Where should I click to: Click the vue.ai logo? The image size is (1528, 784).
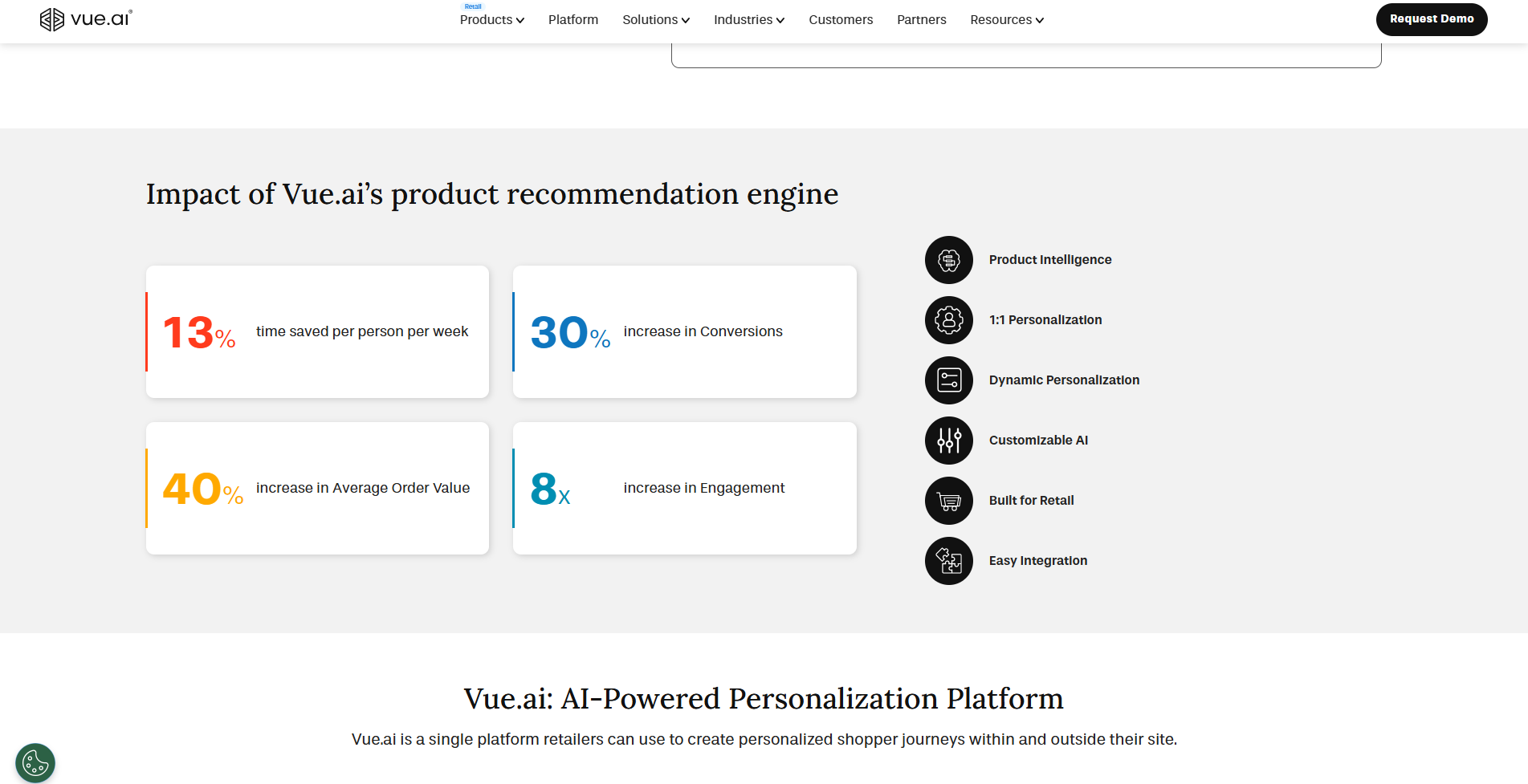coord(86,19)
